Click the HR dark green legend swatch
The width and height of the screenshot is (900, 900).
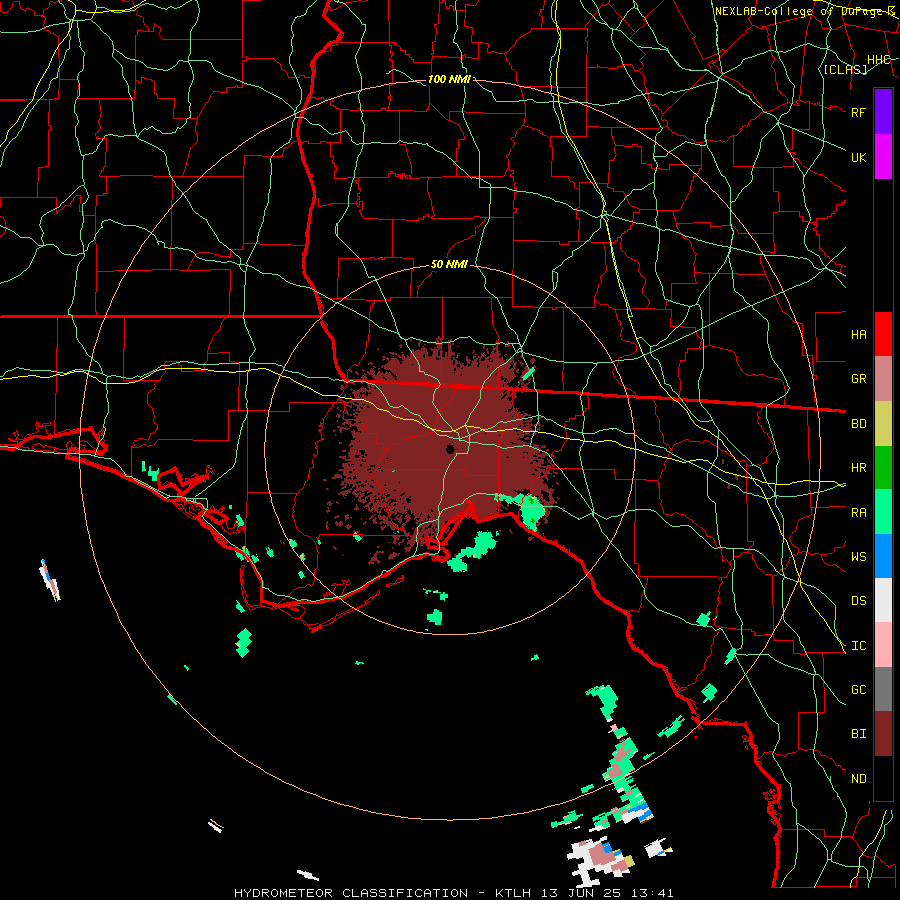coord(883,468)
